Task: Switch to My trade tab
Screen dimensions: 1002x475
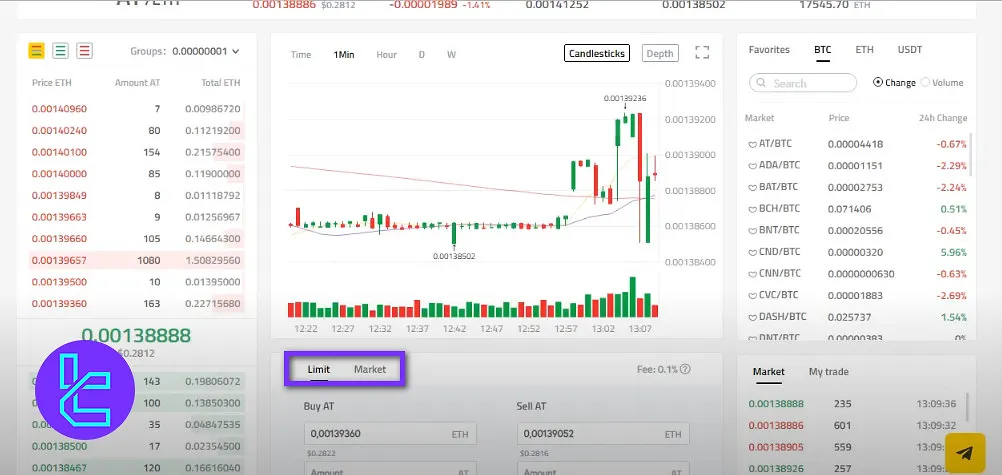Action: pos(828,372)
